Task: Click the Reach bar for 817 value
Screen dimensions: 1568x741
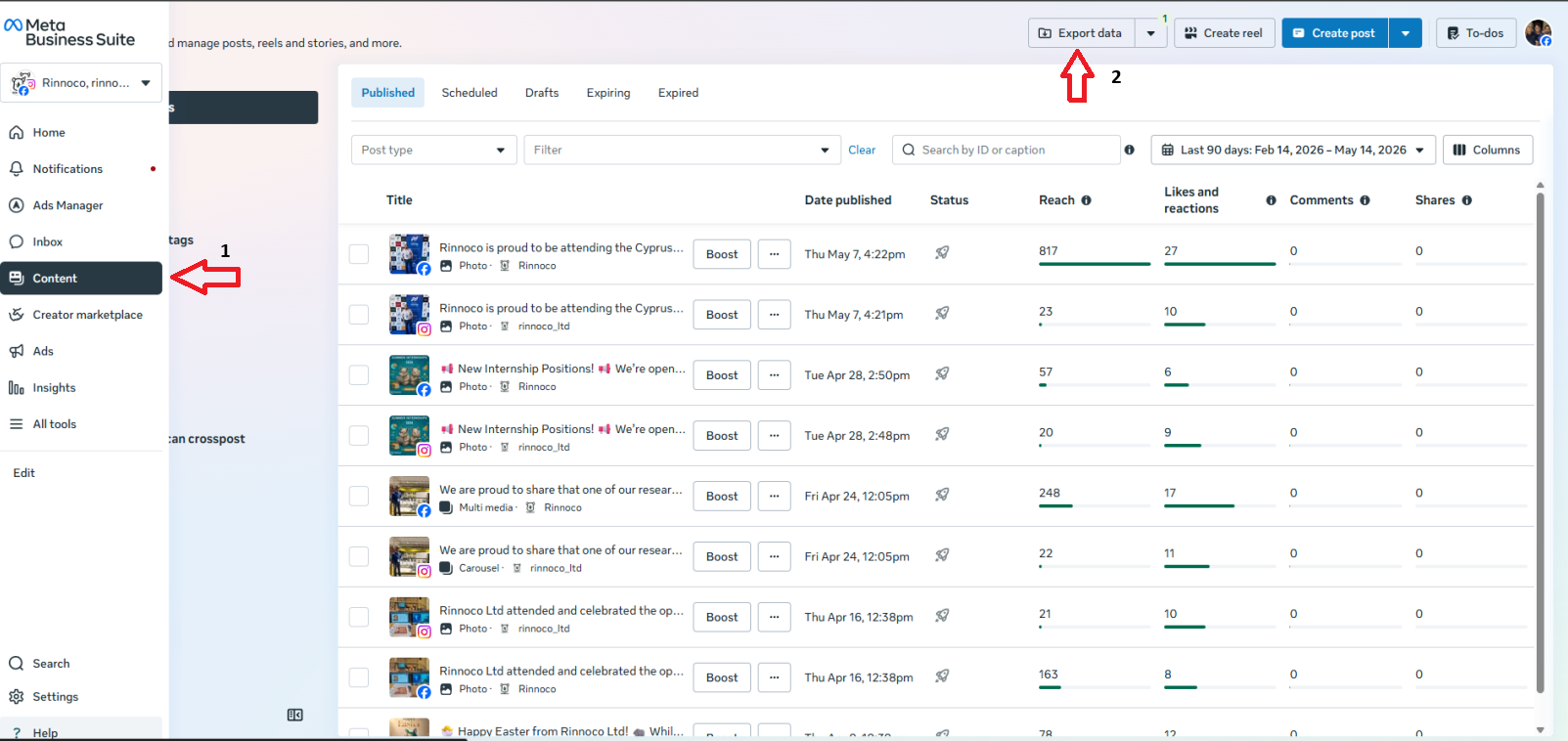Action: tap(1095, 264)
